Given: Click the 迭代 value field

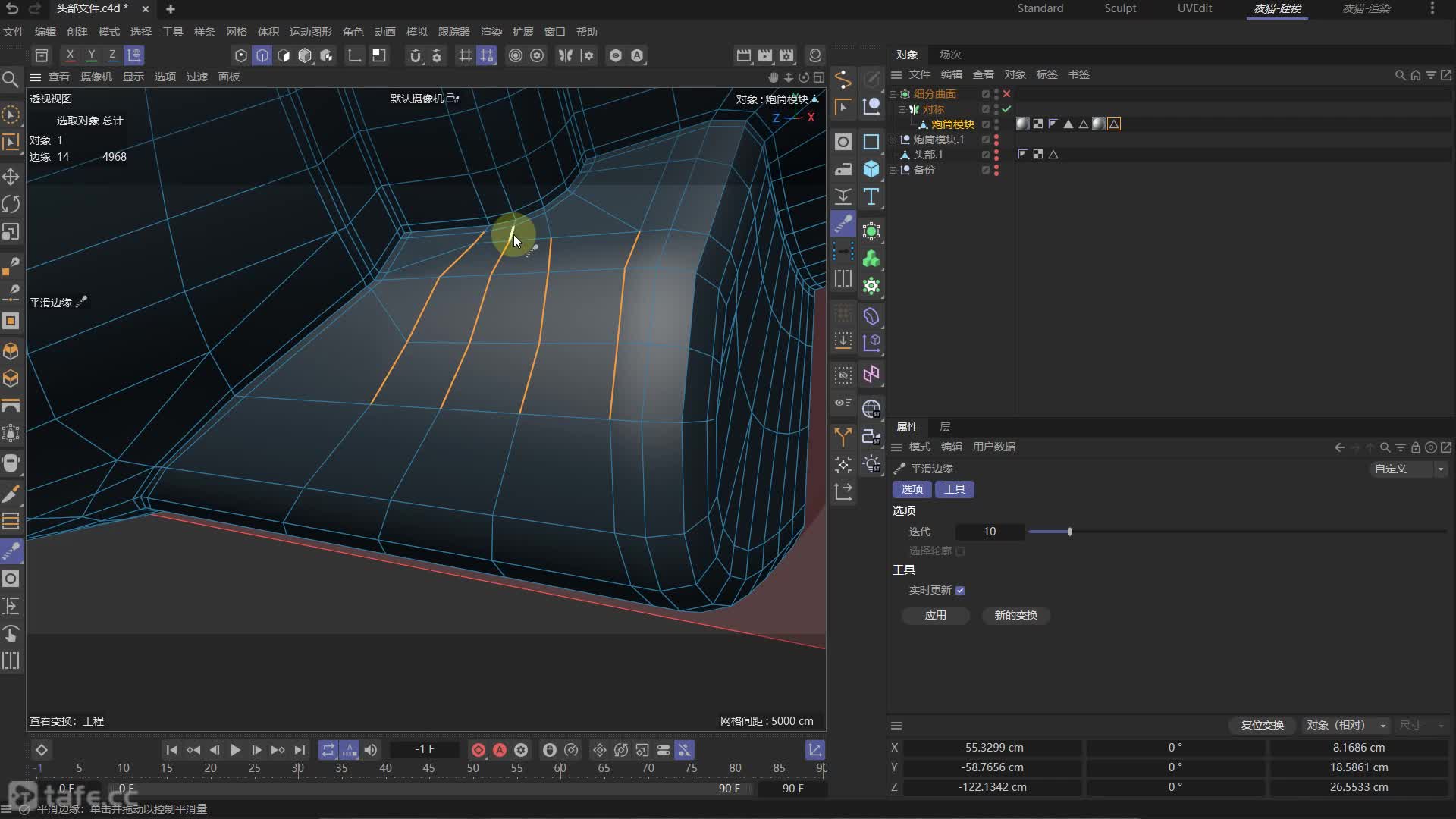Looking at the screenshot, I should point(990,532).
